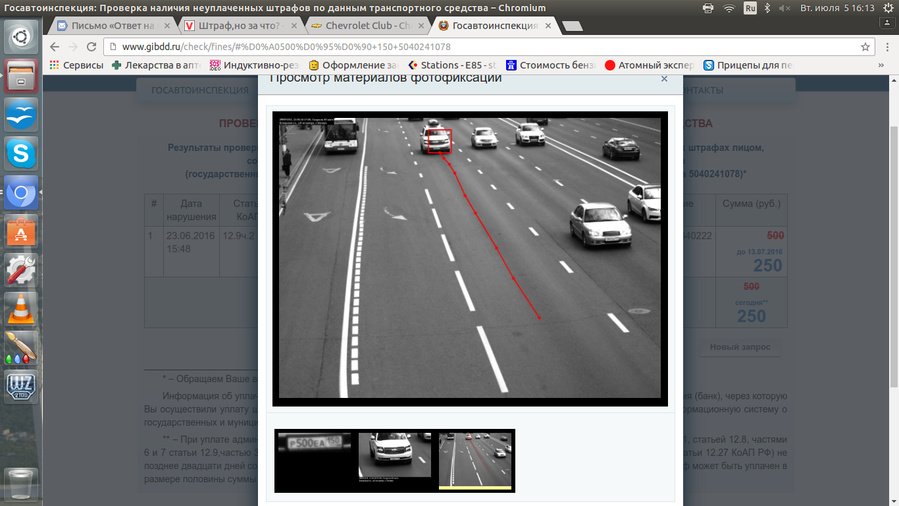
Task: Open a new browser tab
Action: [572, 26]
